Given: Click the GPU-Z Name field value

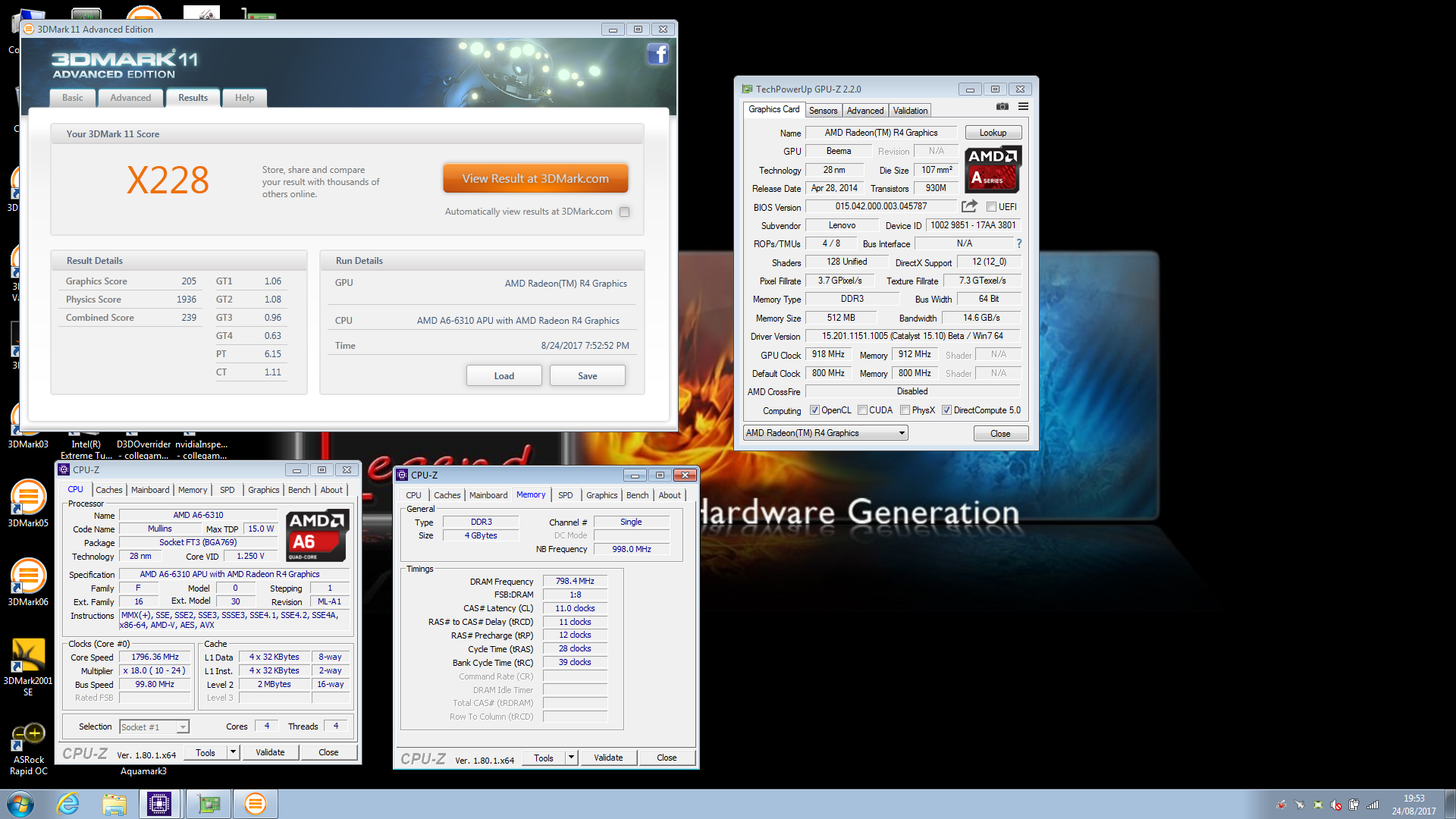Looking at the screenshot, I should pos(880,133).
